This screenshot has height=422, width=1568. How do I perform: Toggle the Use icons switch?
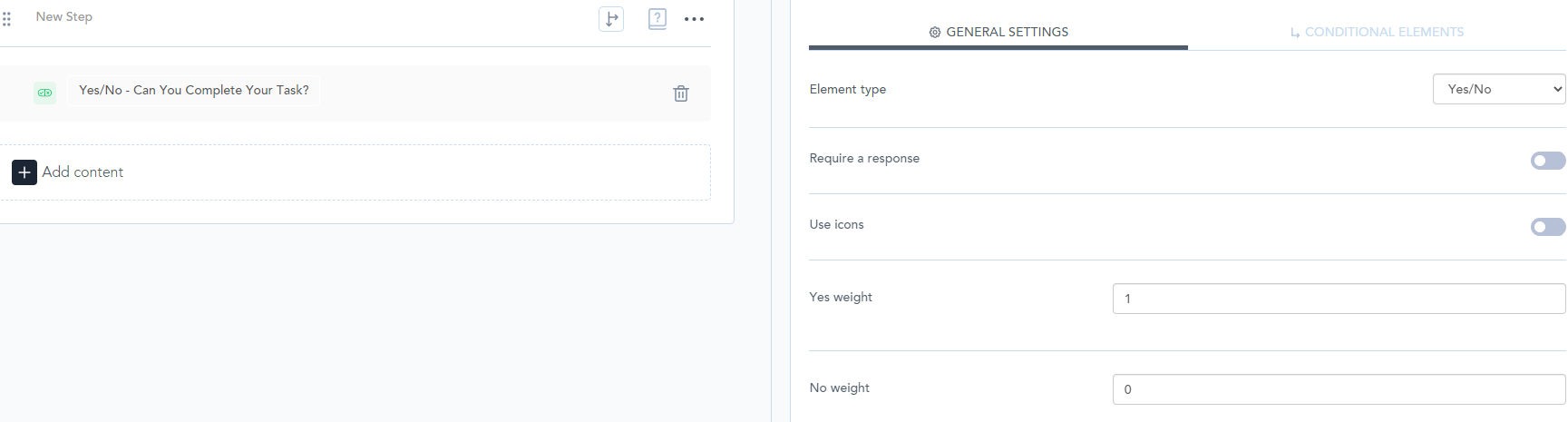pos(1547,227)
